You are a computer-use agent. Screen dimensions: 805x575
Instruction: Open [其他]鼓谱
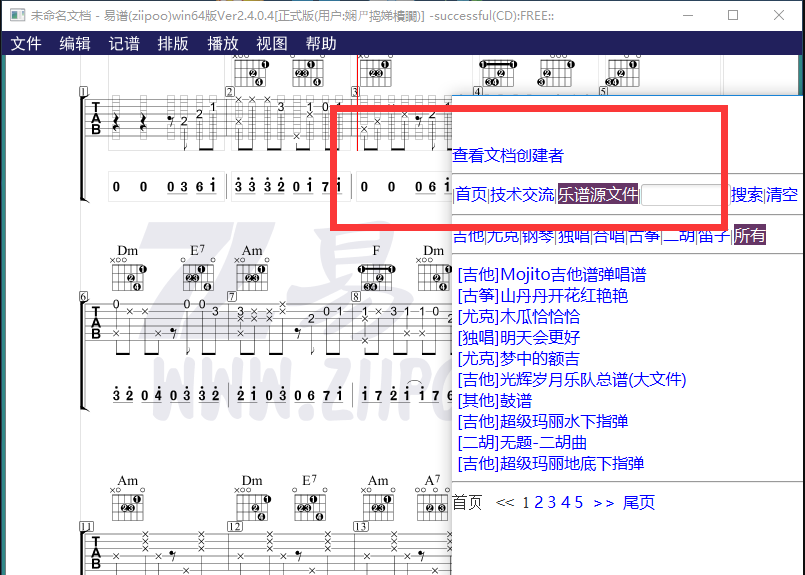click(494, 401)
